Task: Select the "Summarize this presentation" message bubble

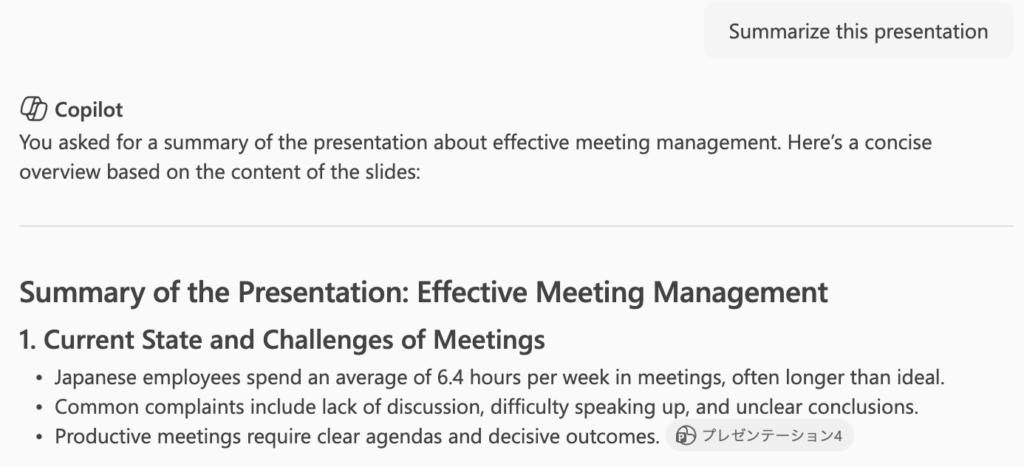Action: pos(858,31)
